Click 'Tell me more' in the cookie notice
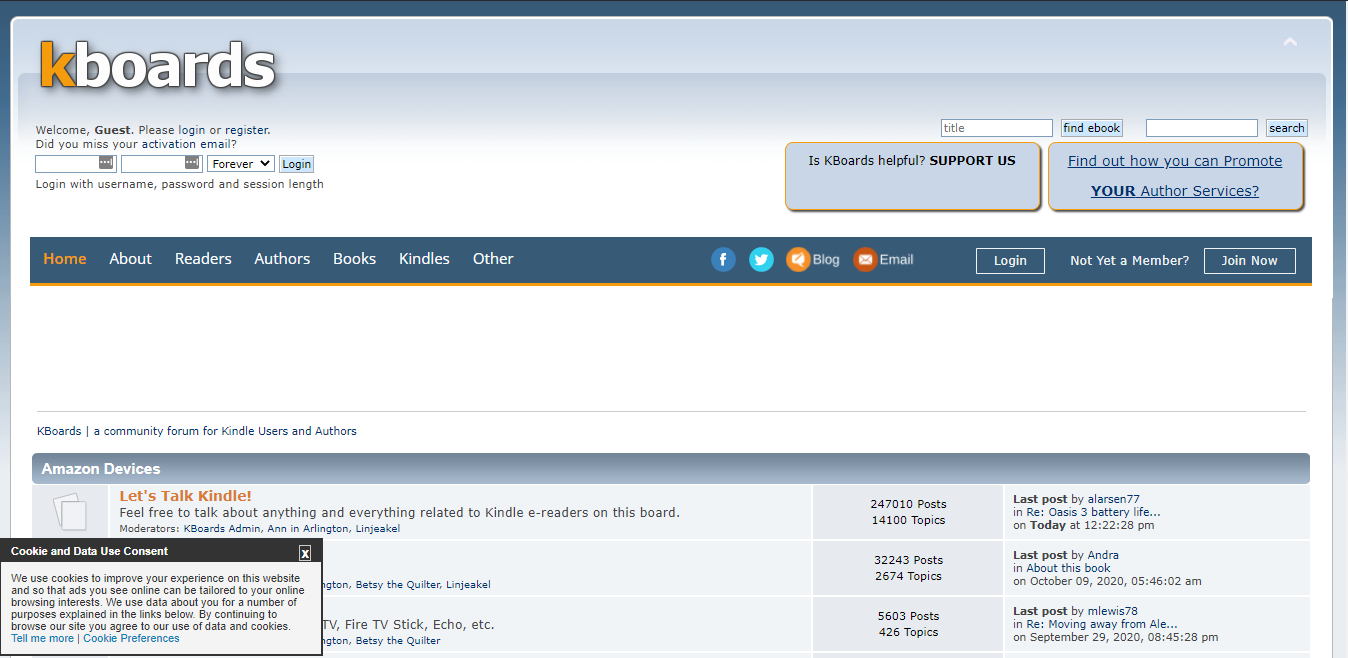 [43, 638]
